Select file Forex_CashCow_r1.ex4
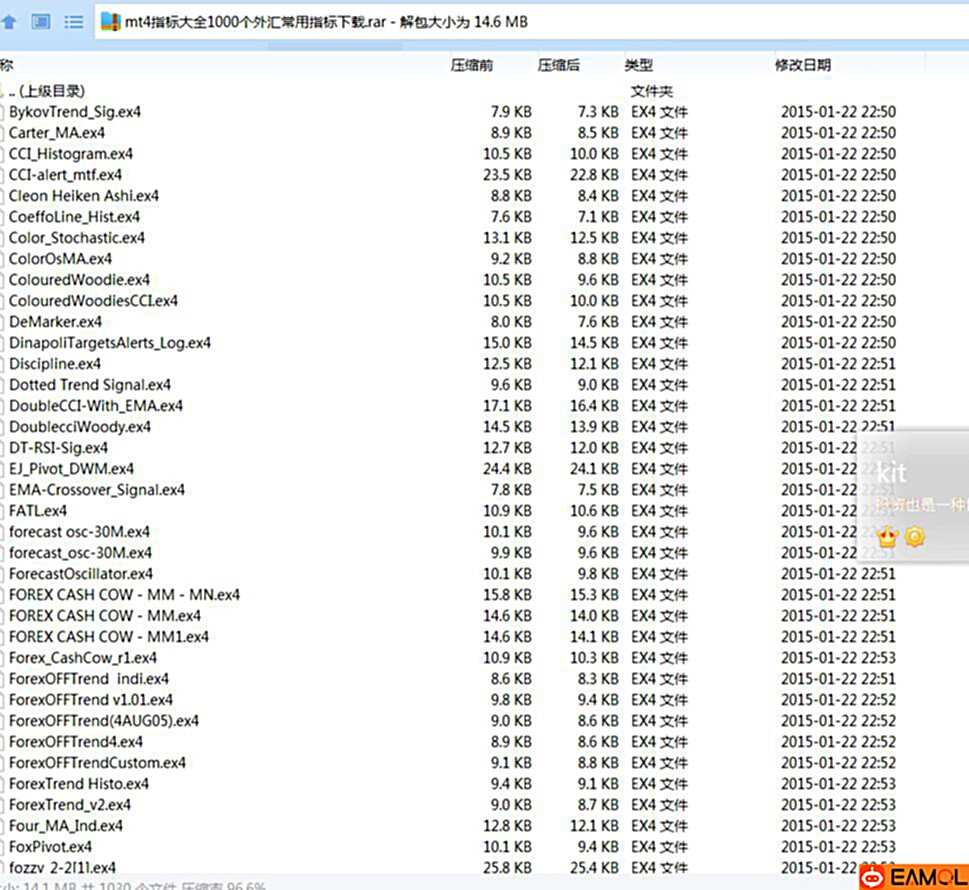This screenshot has width=969, height=890. pyautogui.click(x=83, y=658)
